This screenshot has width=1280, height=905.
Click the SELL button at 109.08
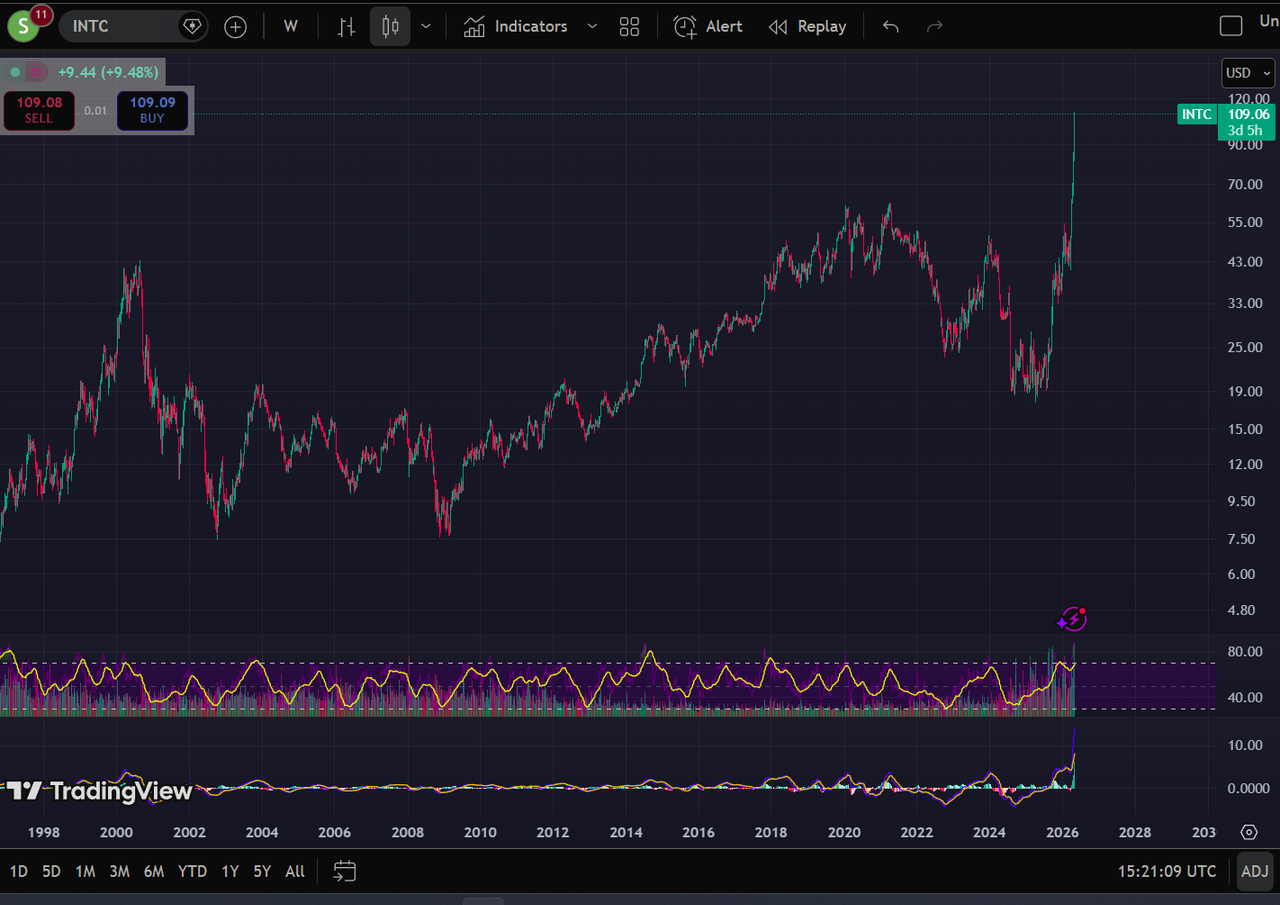coord(39,110)
